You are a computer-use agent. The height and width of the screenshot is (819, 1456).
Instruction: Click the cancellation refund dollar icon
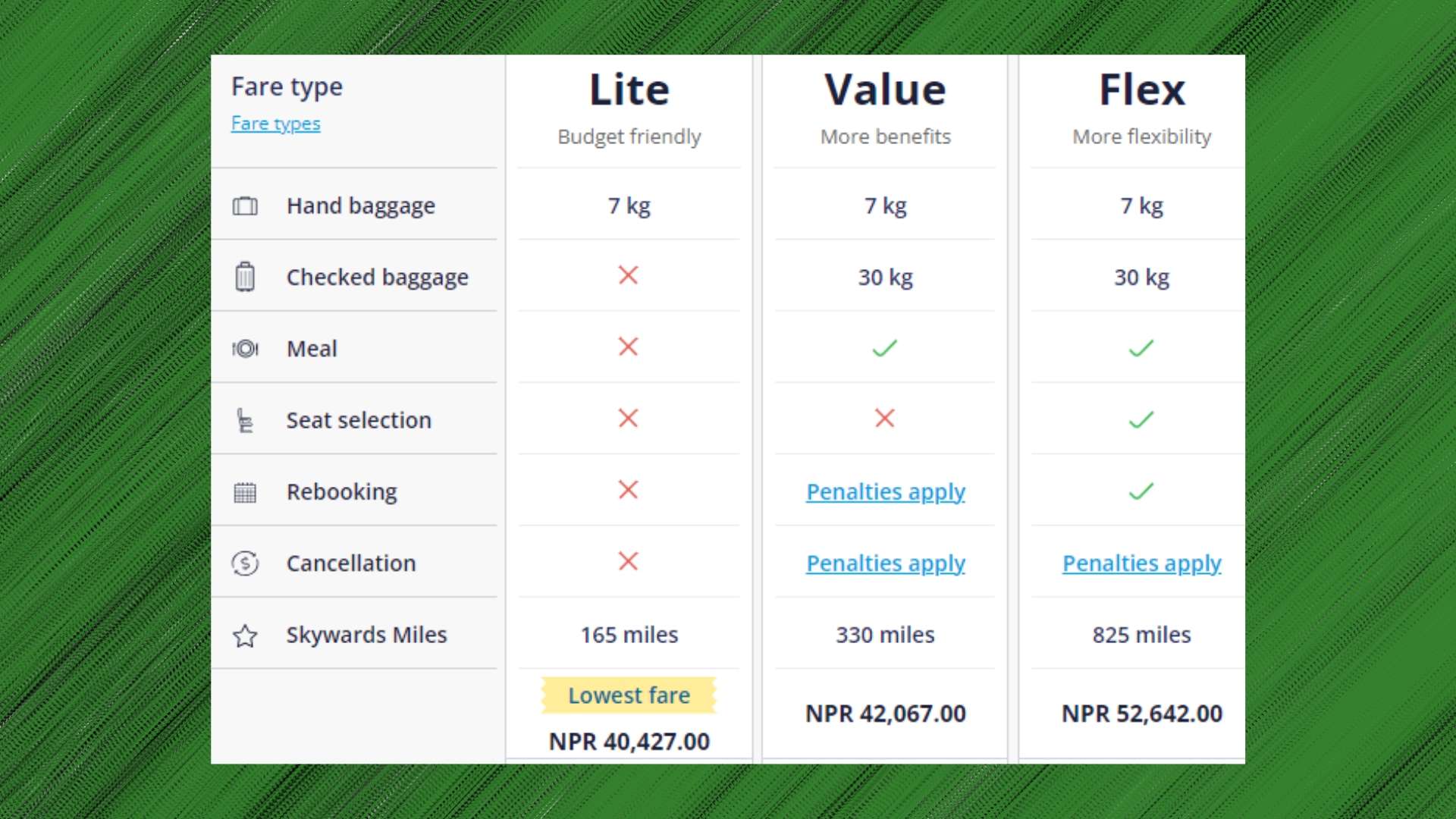[245, 563]
